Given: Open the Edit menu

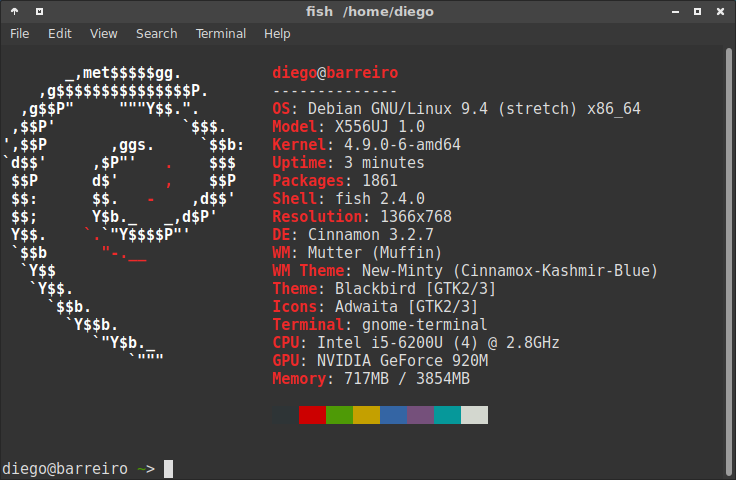Looking at the screenshot, I should pos(60,34).
